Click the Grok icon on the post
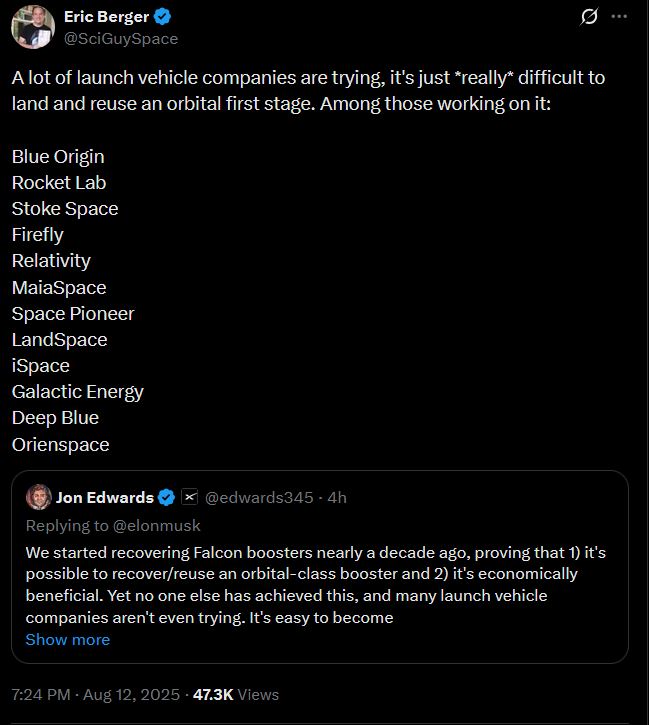This screenshot has height=725, width=649. [x=590, y=17]
